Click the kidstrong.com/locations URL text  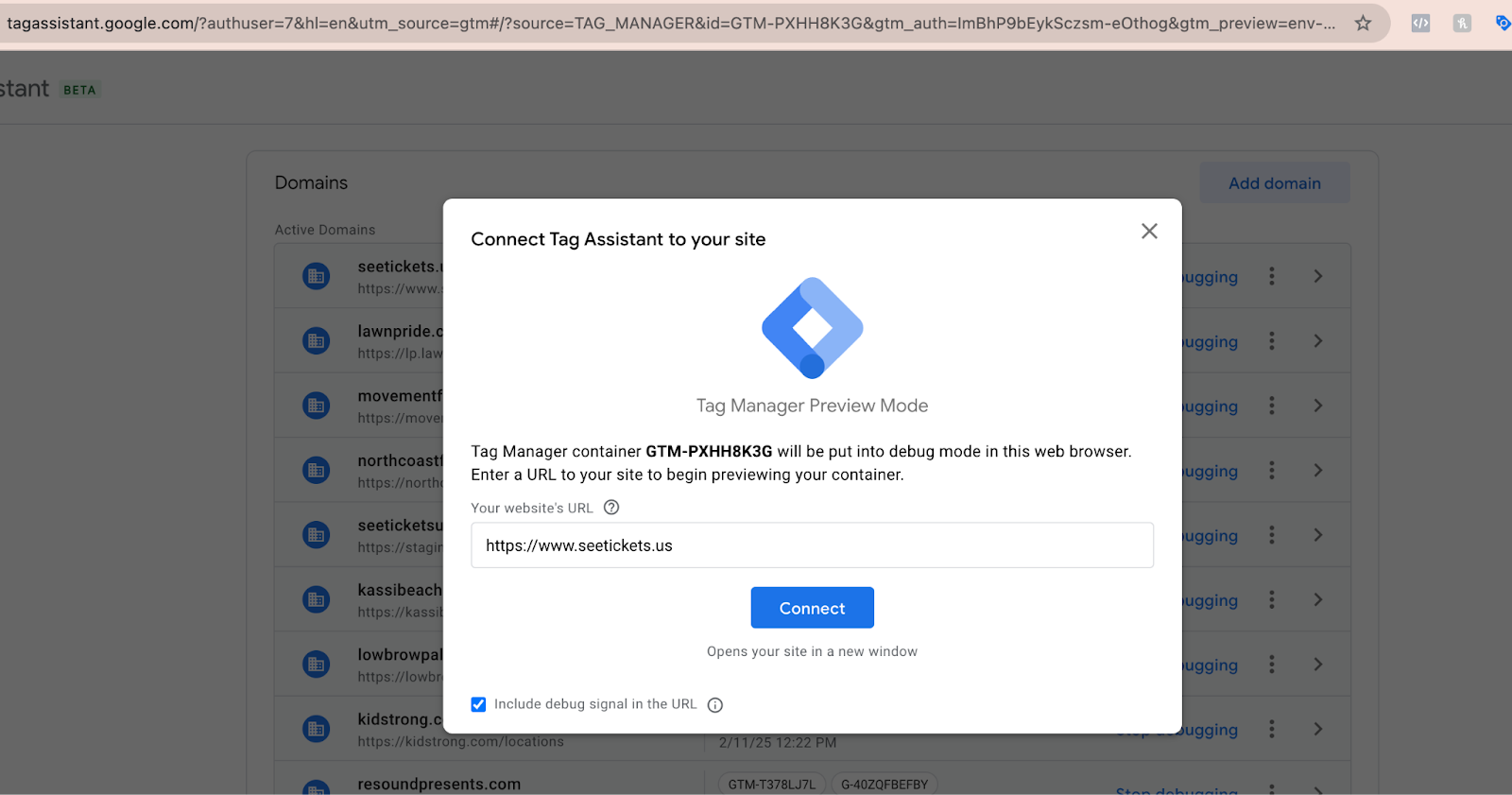460,742
